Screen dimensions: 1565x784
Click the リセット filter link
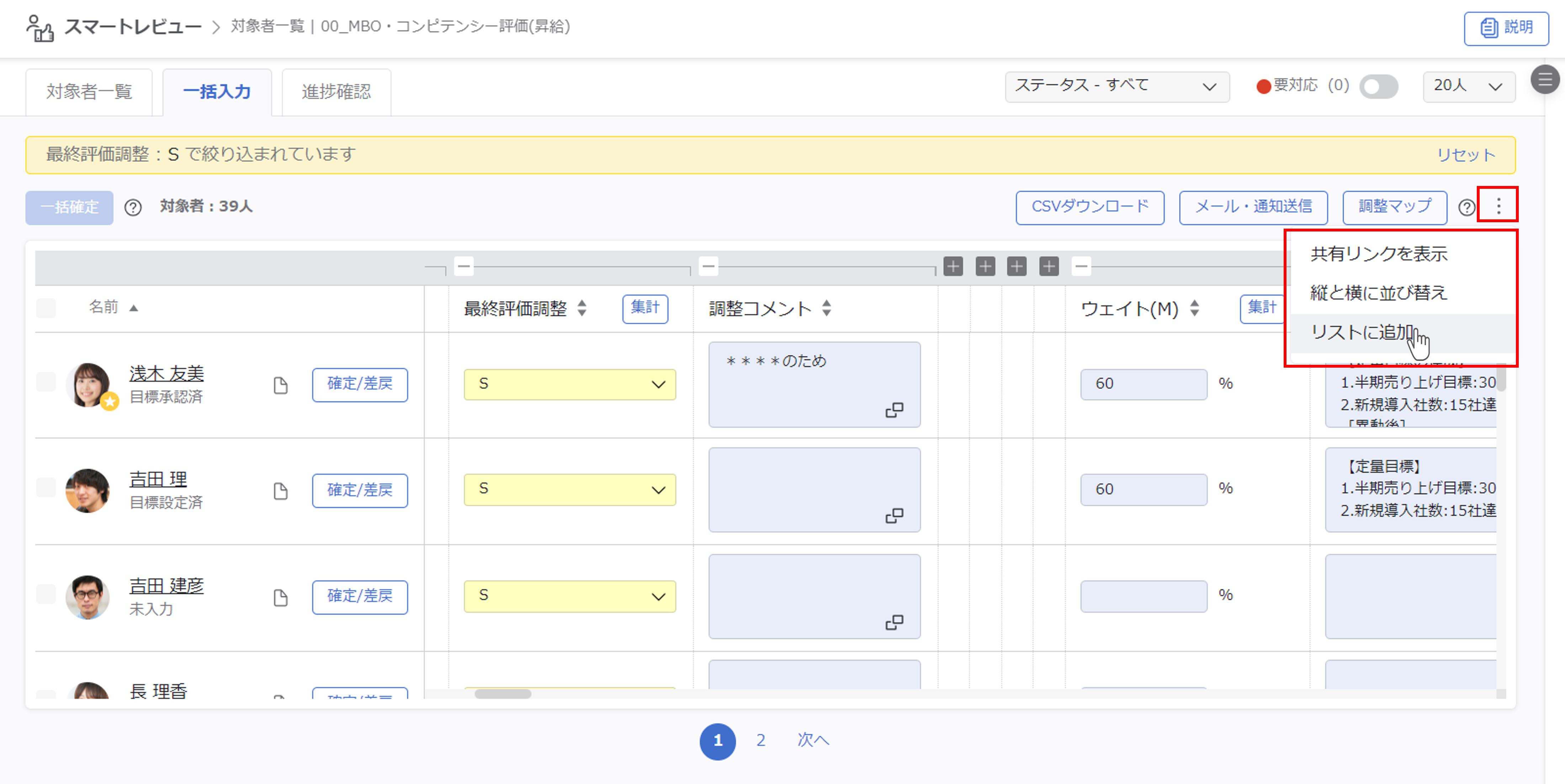[1465, 155]
